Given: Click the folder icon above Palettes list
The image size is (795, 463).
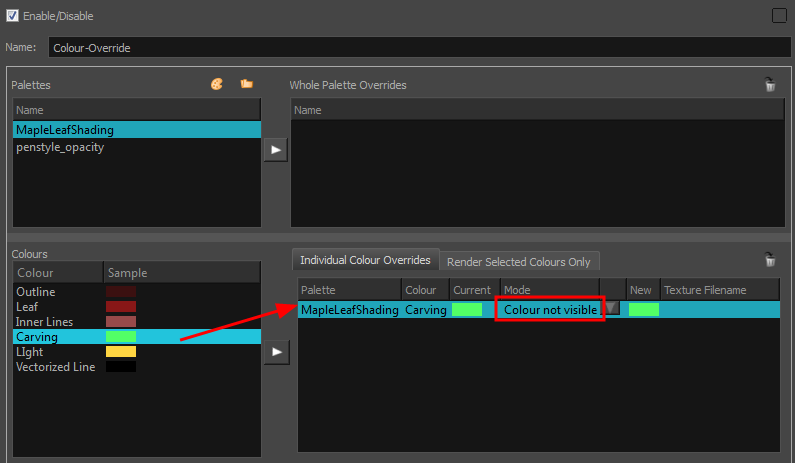Looking at the screenshot, I should click(246, 85).
